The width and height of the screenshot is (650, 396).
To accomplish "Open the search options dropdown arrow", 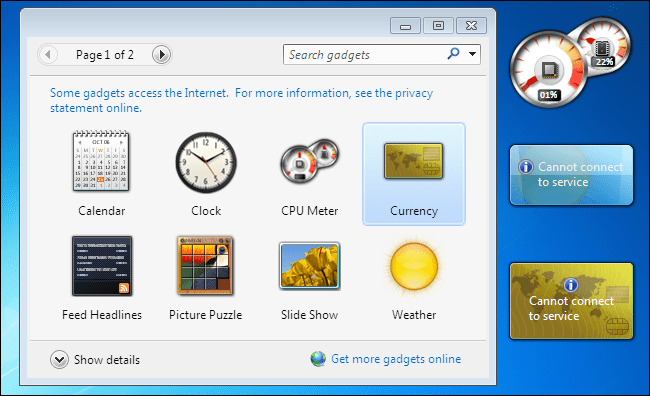I will 472,54.
